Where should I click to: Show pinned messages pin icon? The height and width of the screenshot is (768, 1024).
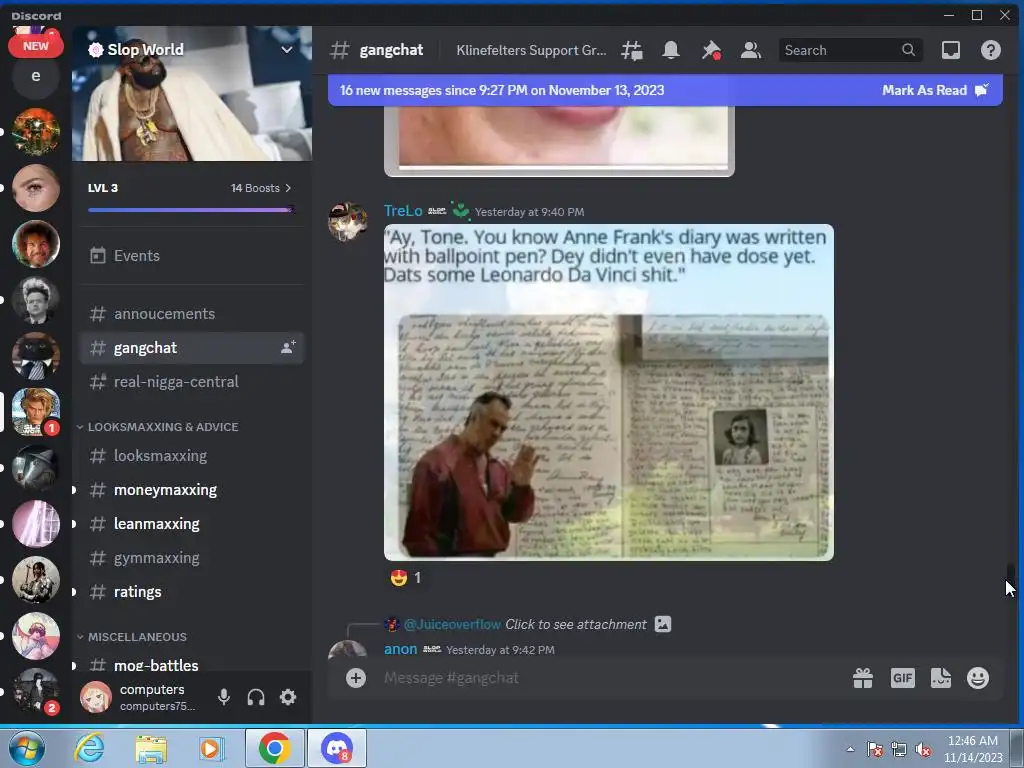(711, 50)
